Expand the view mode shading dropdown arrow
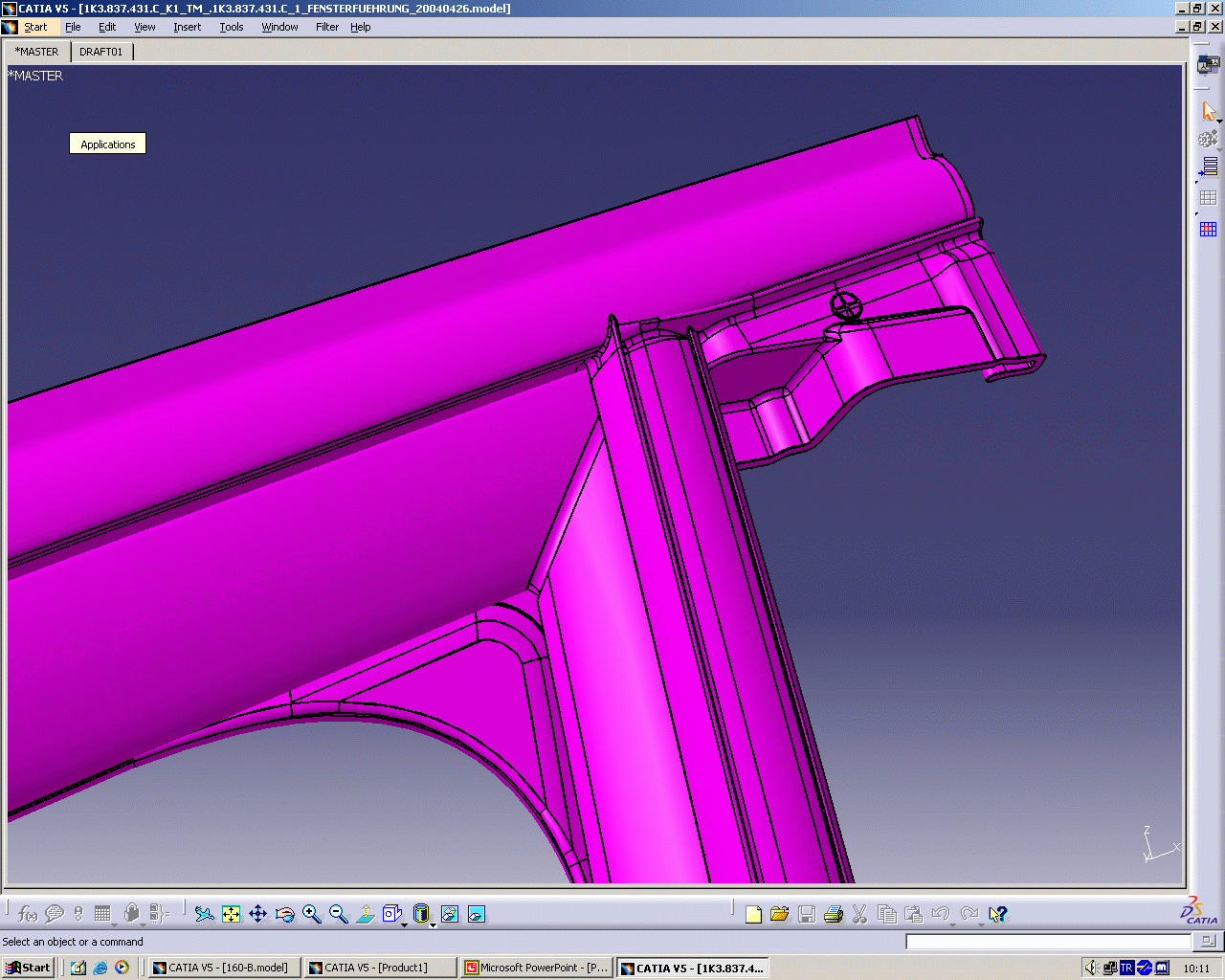Viewport: 1225px width, 980px height. point(433,925)
